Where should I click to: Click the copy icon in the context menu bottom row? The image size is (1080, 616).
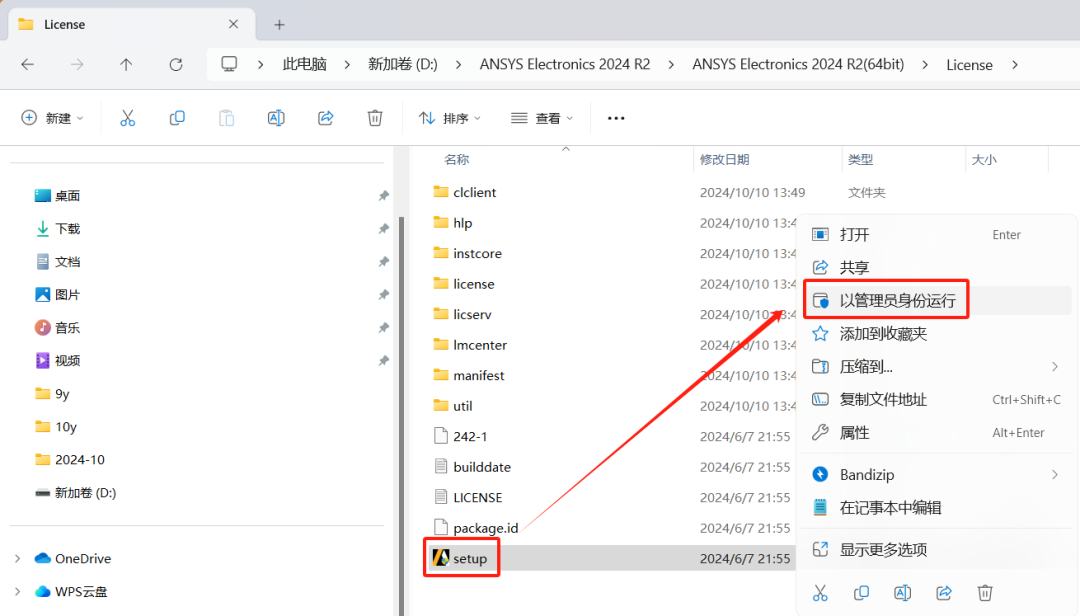pyautogui.click(x=861, y=593)
